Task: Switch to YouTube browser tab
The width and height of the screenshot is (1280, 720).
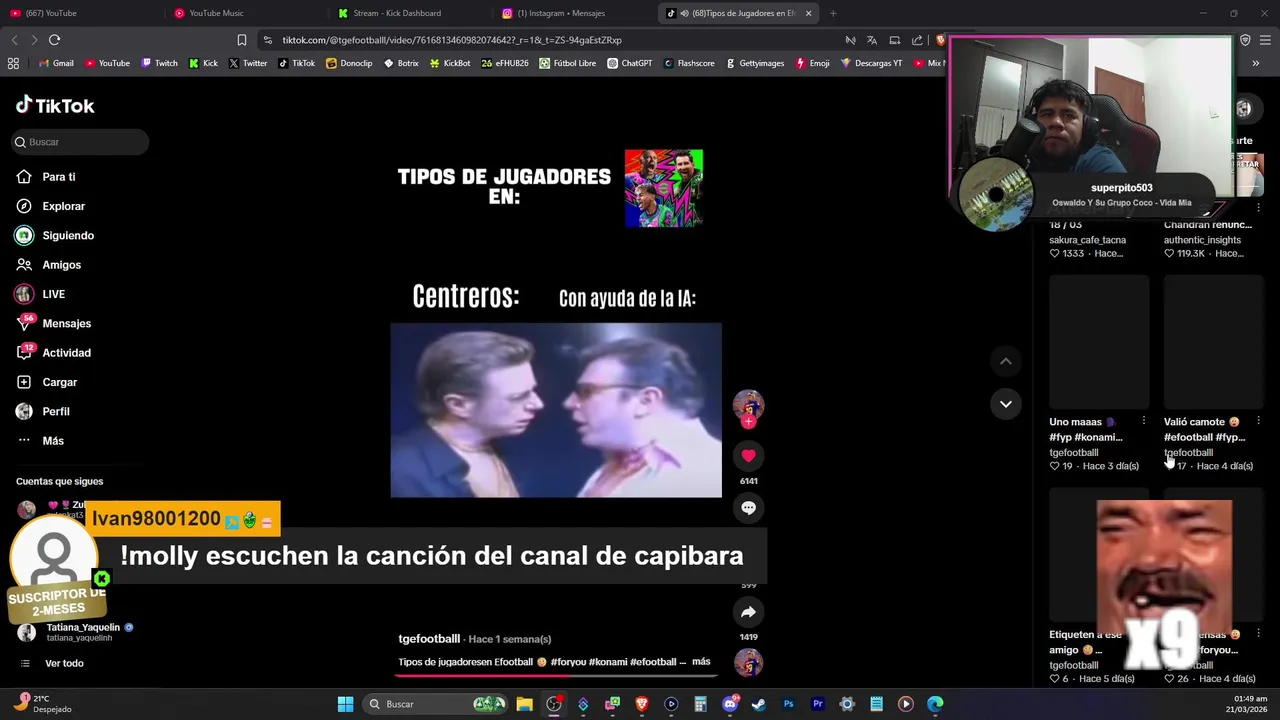Action: pos(80,13)
